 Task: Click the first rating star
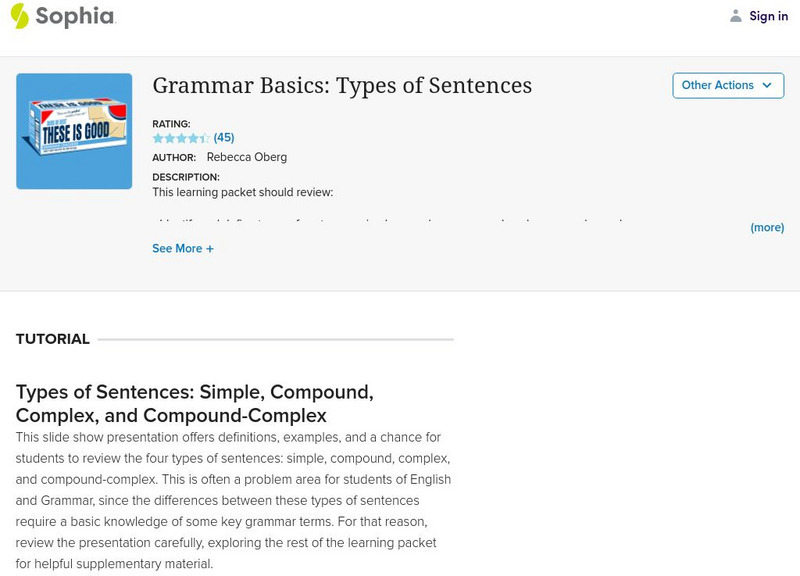click(158, 138)
